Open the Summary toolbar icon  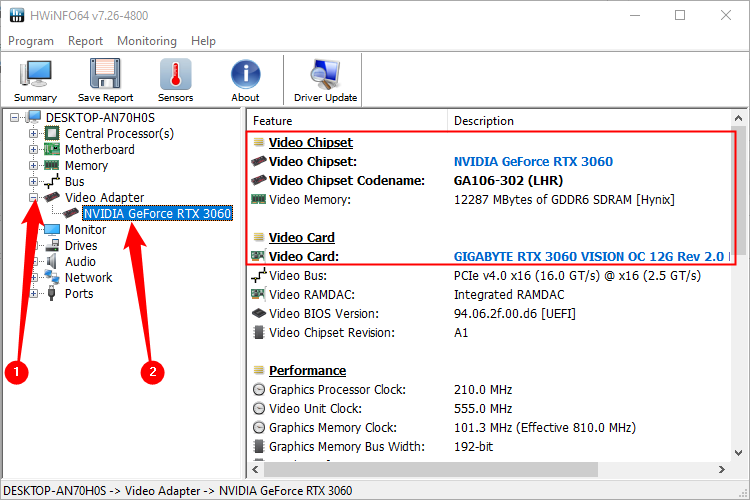click(35, 81)
